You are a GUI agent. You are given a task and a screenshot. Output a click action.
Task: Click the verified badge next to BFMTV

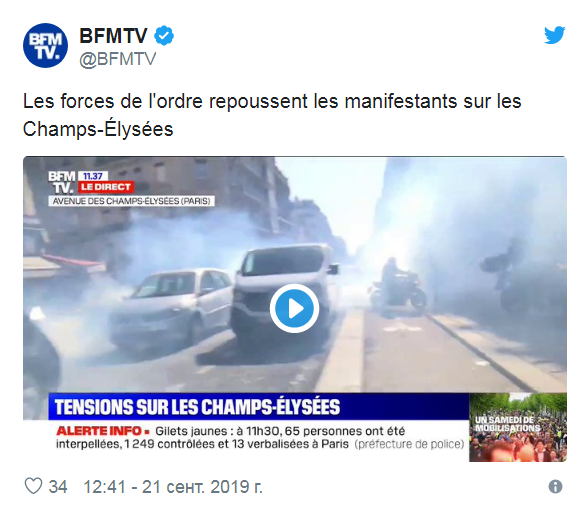(164, 36)
